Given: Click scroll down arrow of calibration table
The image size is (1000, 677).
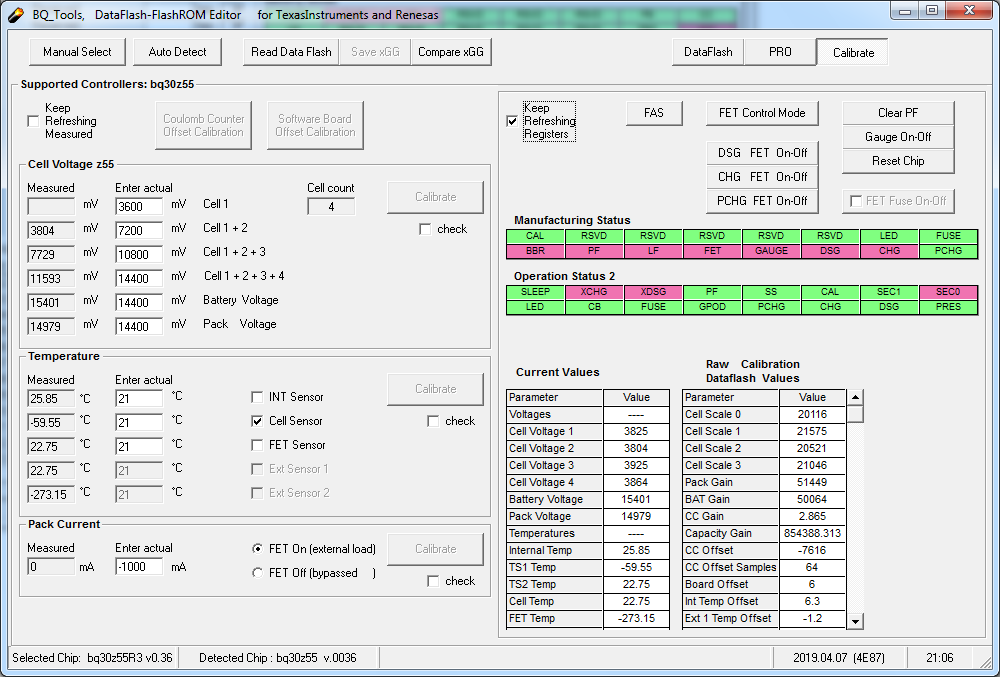Looking at the screenshot, I should pyautogui.click(x=855, y=620).
